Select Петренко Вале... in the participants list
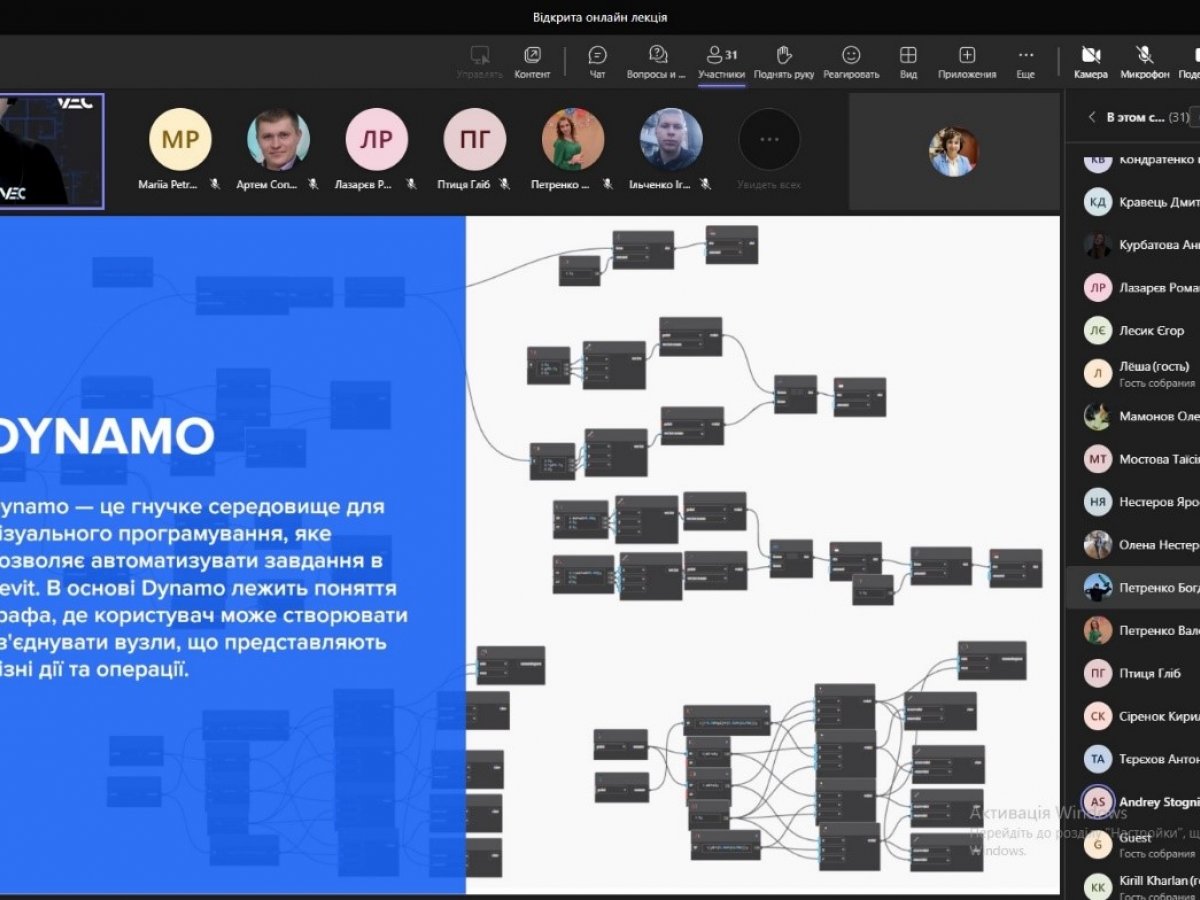This screenshot has height=900, width=1200. pos(1133,631)
